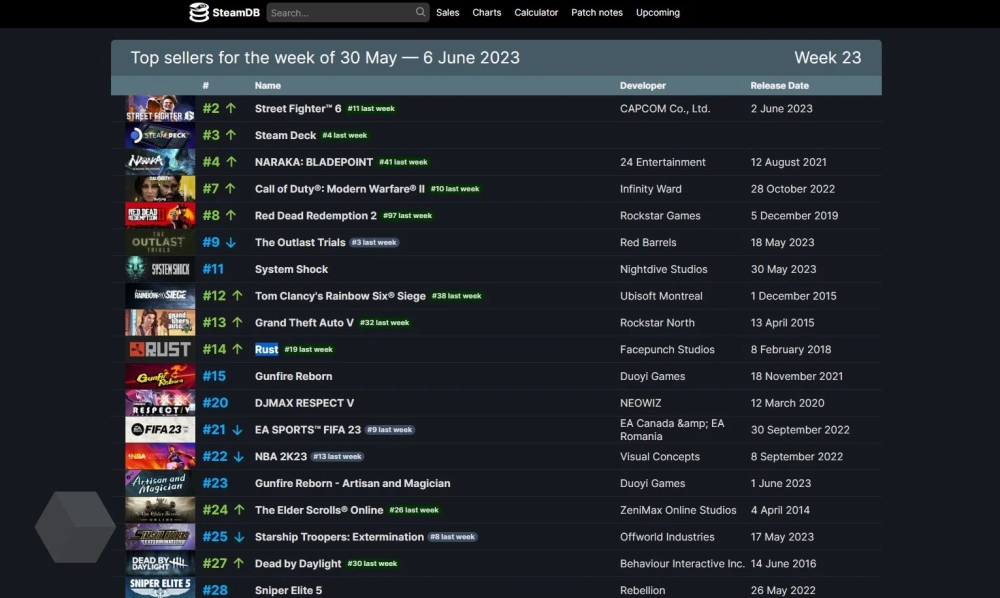Open the Charts menu item
This screenshot has width=1000, height=598.
(x=487, y=13)
